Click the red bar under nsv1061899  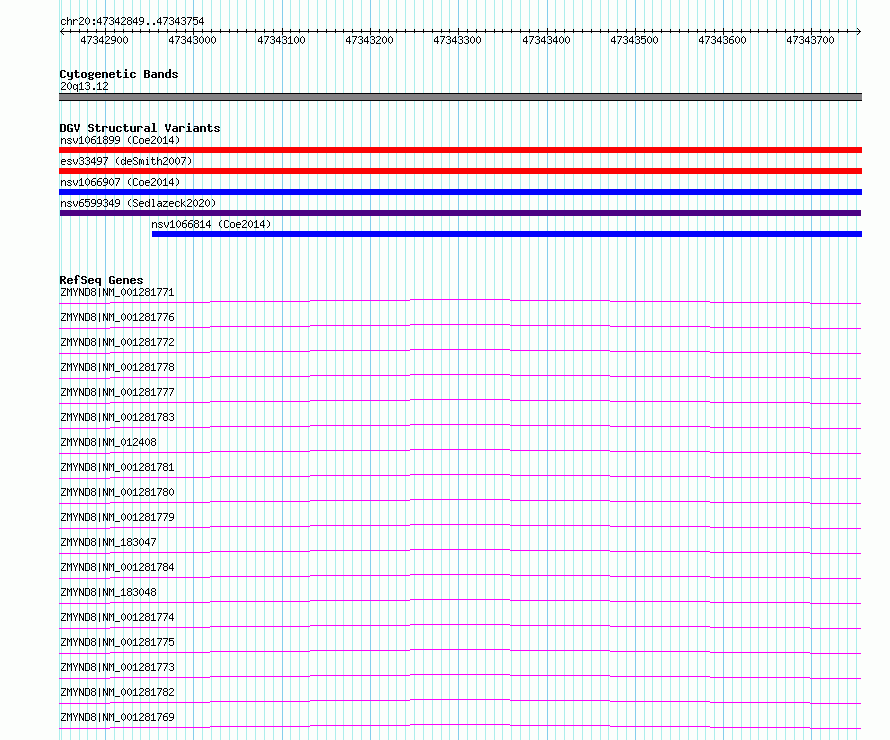coord(460,150)
